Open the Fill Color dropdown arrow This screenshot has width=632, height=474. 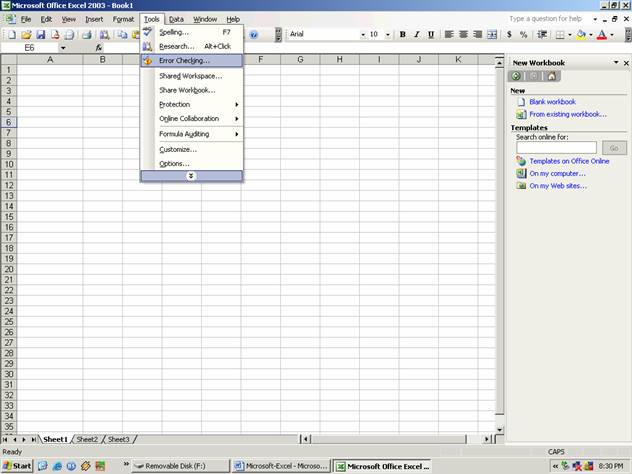coord(591,35)
